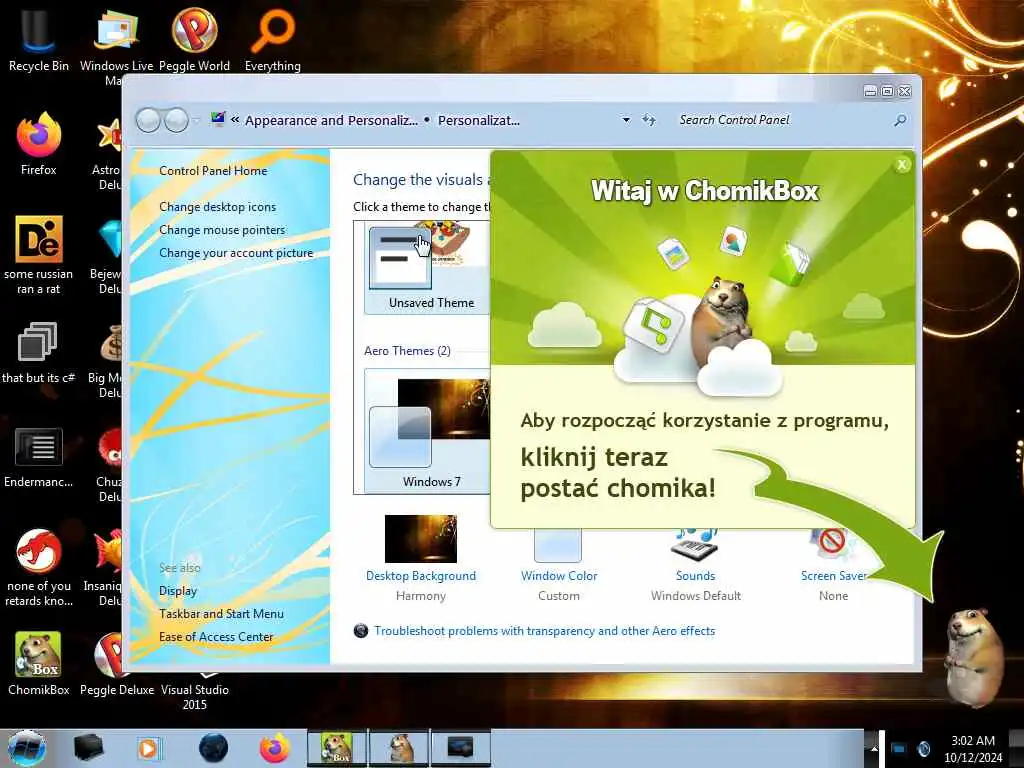The width and height of the screenshot is (1024, 768).
Task: Open the black folder taskbar icon
Action: point(88,748)
